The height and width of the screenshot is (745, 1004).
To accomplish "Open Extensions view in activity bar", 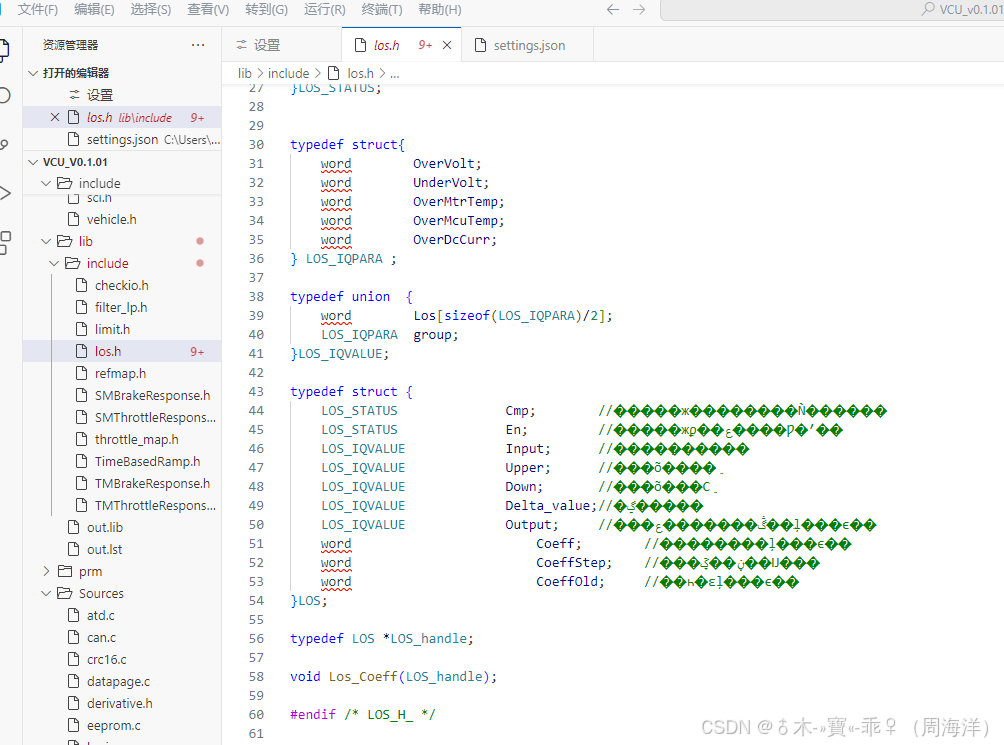I will [x=4, y=243].
